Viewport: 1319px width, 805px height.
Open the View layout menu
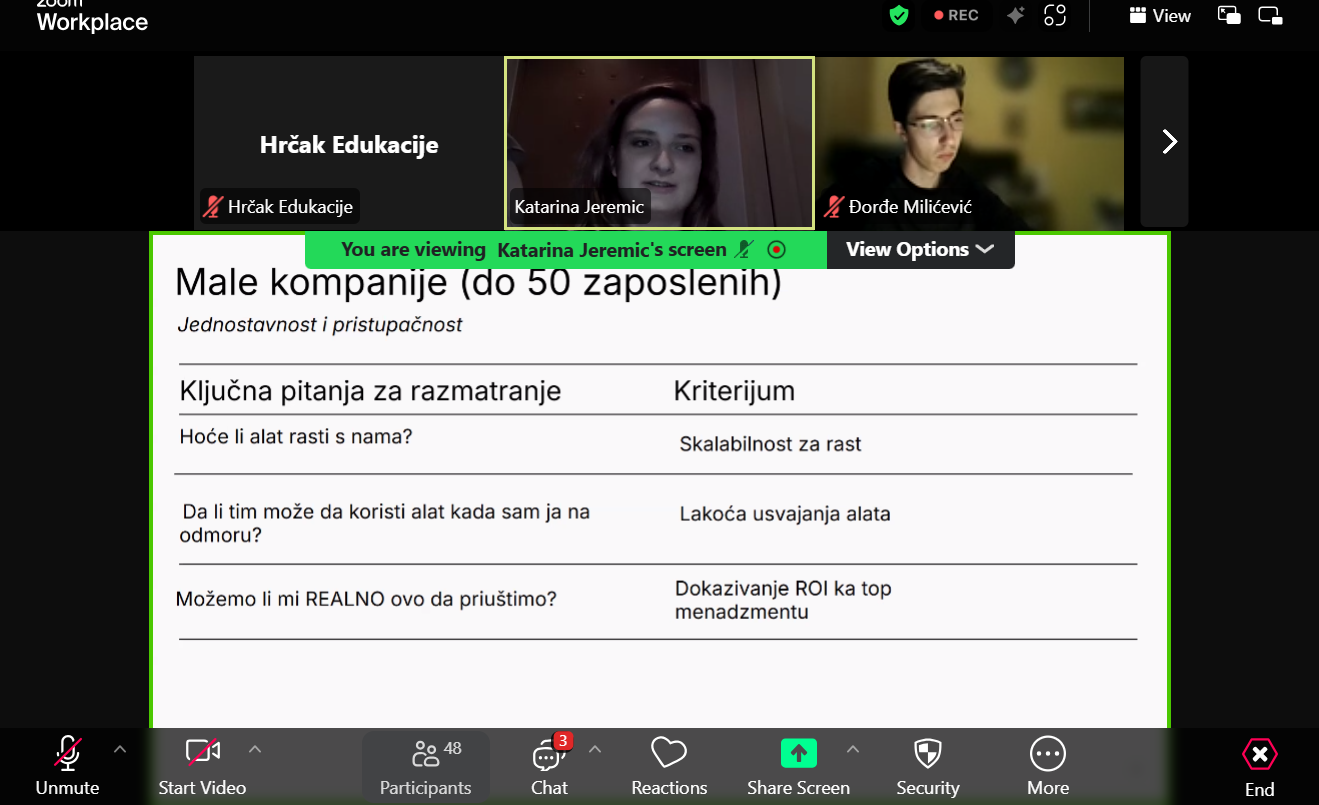1160,16
